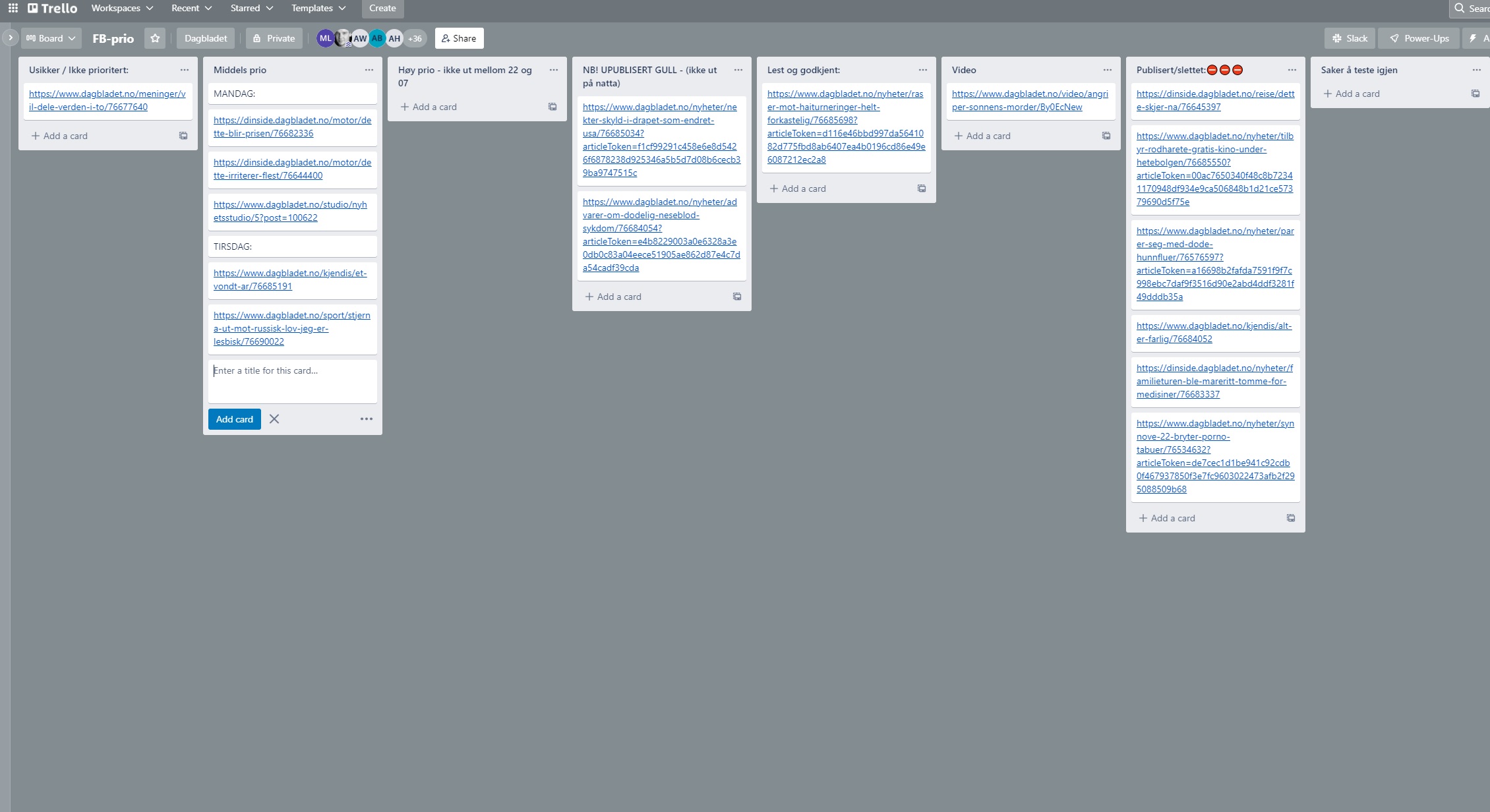Star the FB-prio board

(x=155, y=38)
